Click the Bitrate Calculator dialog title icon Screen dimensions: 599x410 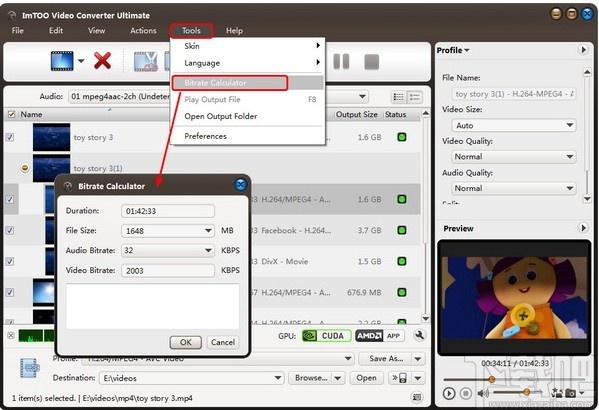(68, 186)
